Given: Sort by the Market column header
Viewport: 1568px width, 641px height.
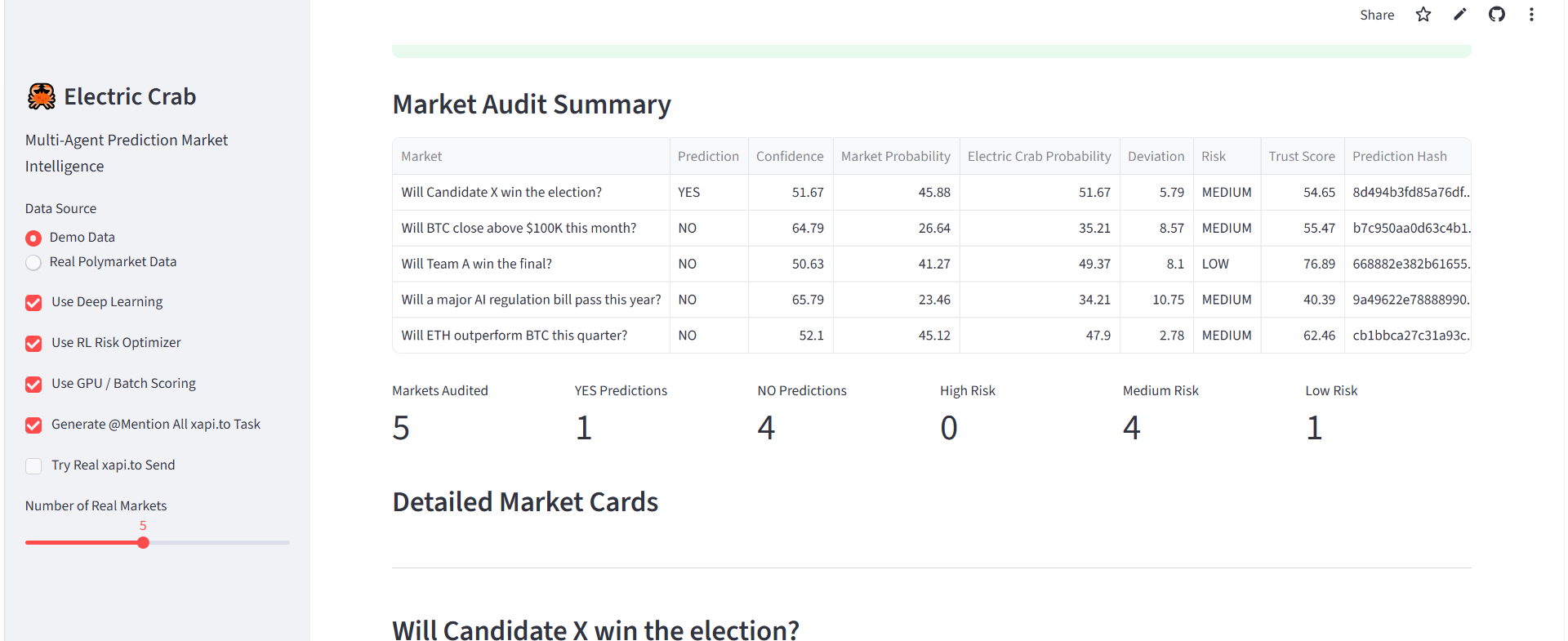Looking at the screenshot, I should [x=531, y=156].
